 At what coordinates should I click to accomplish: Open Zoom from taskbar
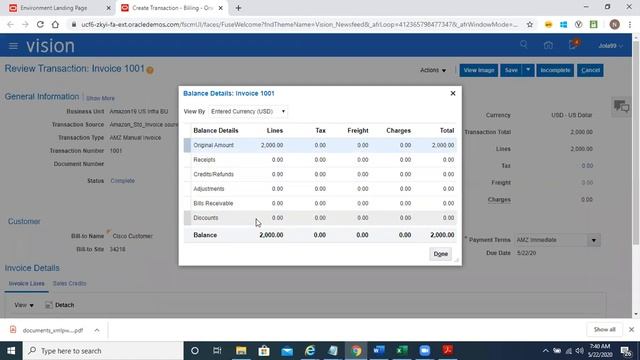[424, 351]
